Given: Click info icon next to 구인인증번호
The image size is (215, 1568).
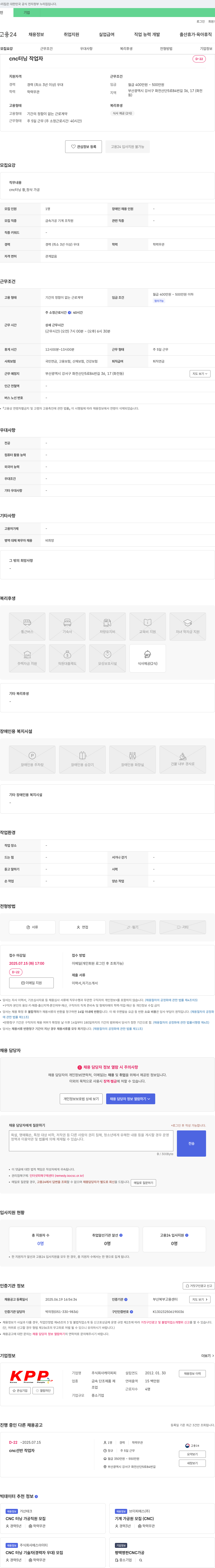Looking at the screenshot, I should (131, 1312).
